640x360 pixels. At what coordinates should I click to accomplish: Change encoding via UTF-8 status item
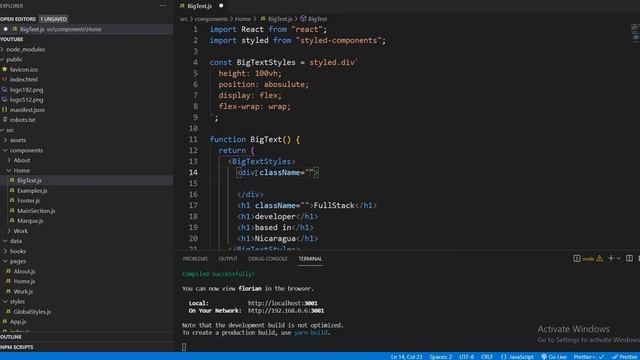point(467,357)
